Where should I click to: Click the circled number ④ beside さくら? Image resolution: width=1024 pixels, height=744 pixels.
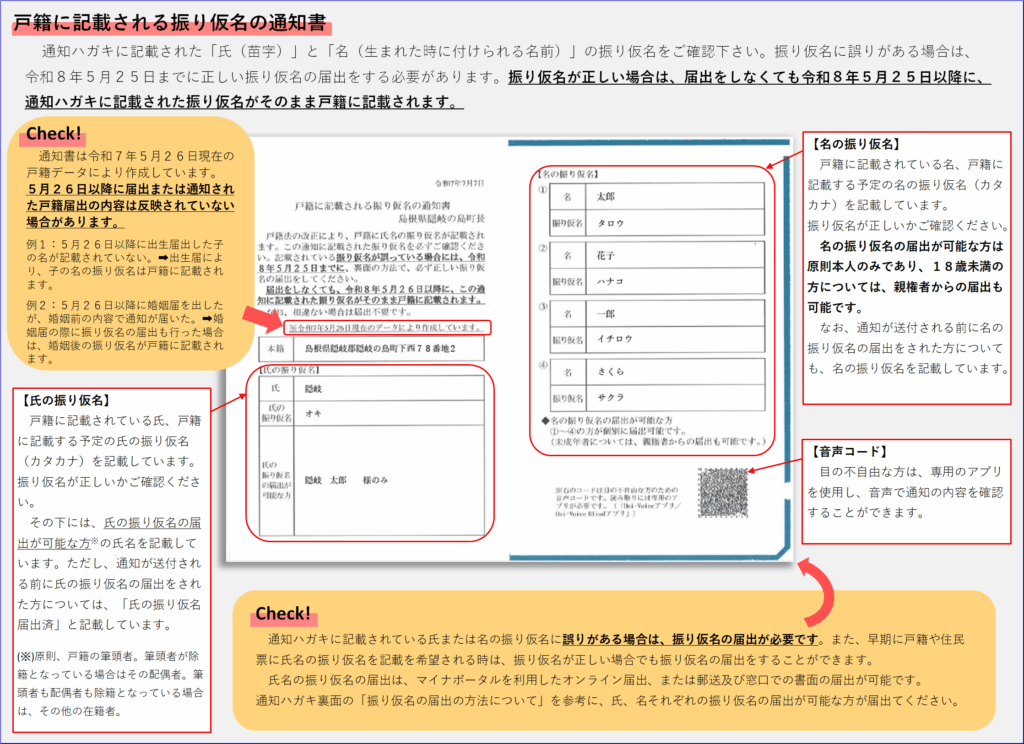click(543, 364)
